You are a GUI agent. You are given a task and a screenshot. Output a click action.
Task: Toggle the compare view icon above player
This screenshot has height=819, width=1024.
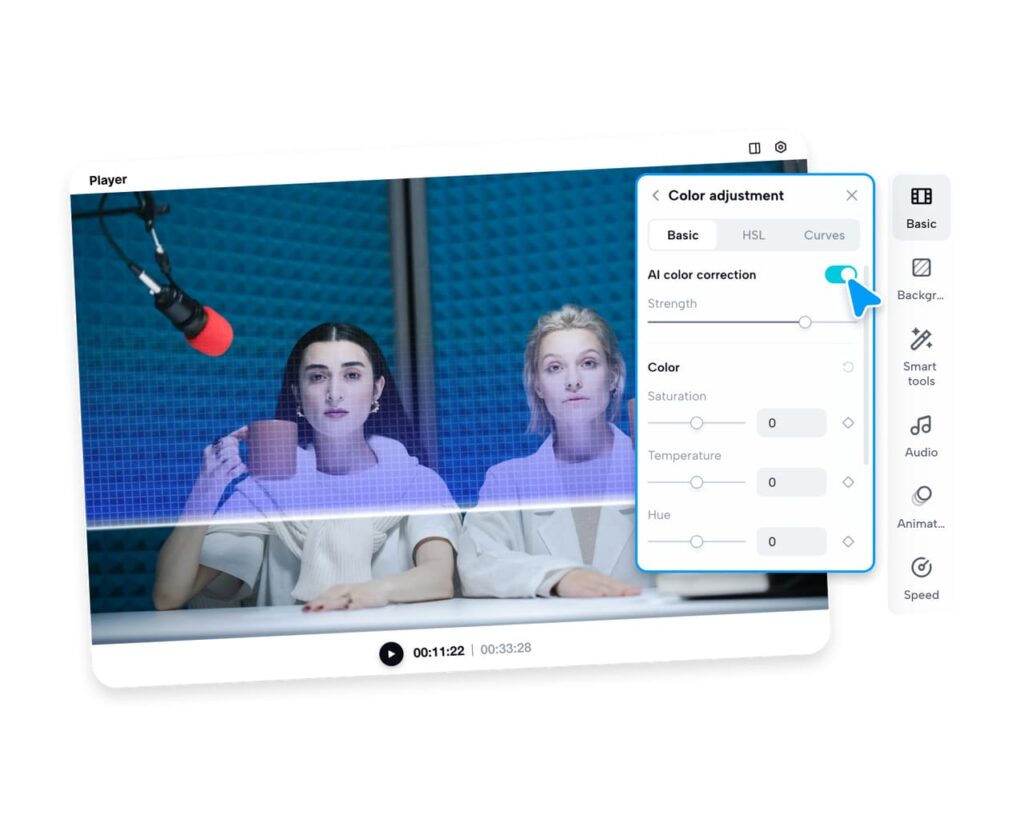tap(755, 148)
